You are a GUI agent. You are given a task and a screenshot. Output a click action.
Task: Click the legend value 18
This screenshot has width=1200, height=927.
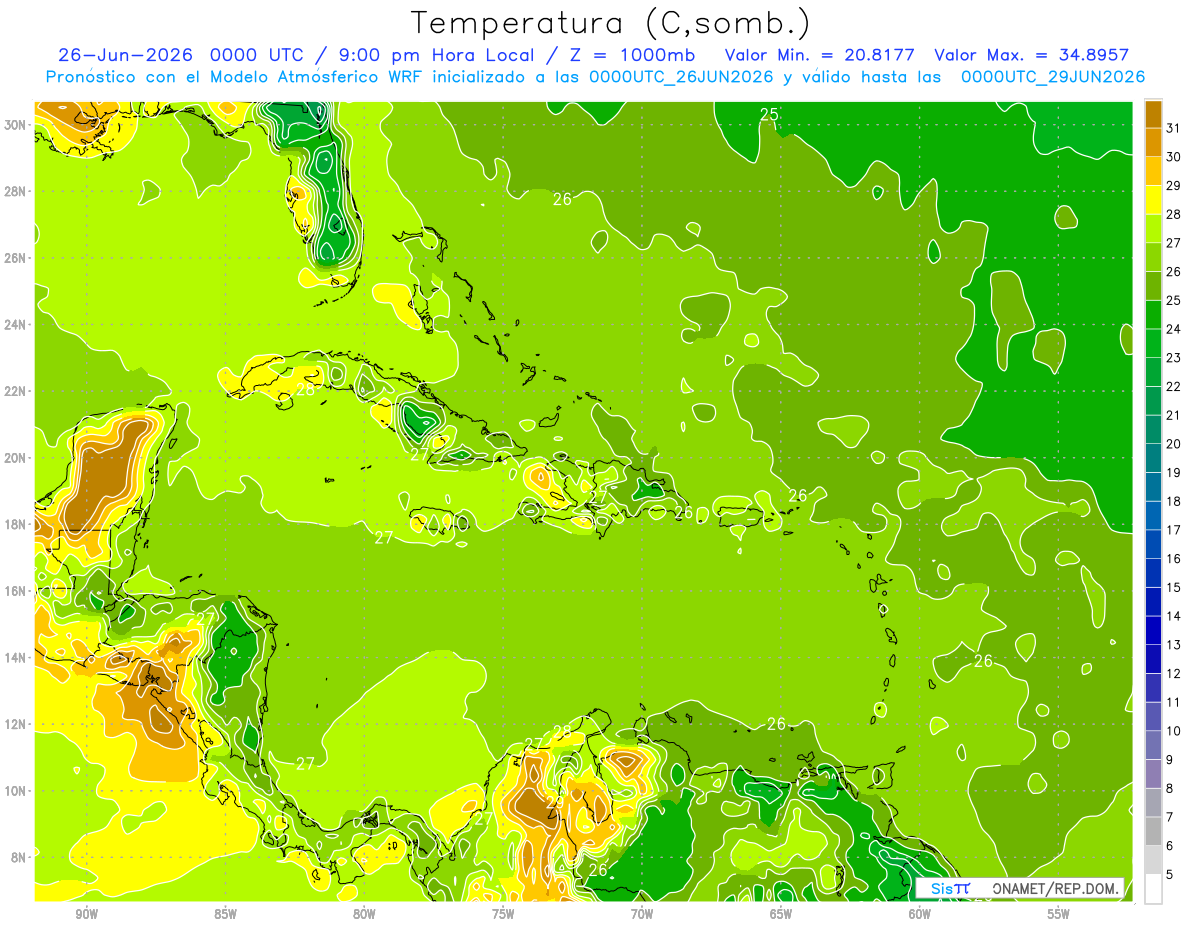(x=1173, y=502)
